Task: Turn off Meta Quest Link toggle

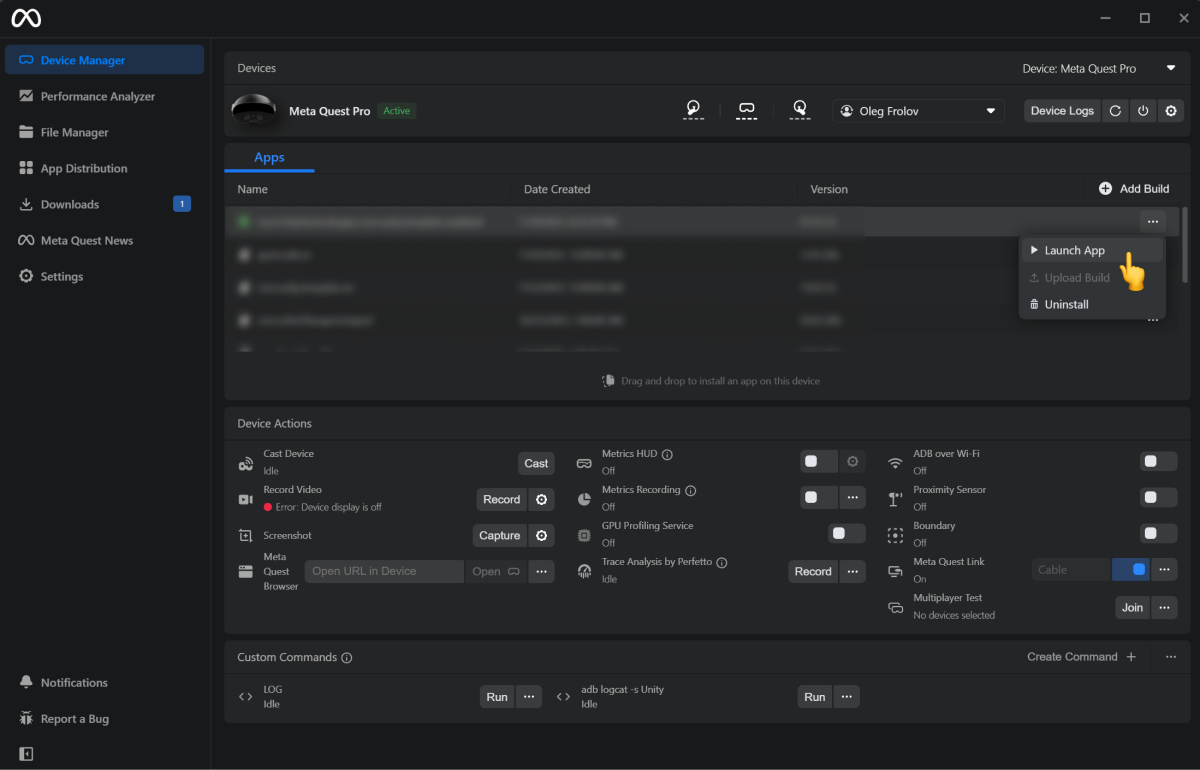Action: click(x=1131, y=570)
